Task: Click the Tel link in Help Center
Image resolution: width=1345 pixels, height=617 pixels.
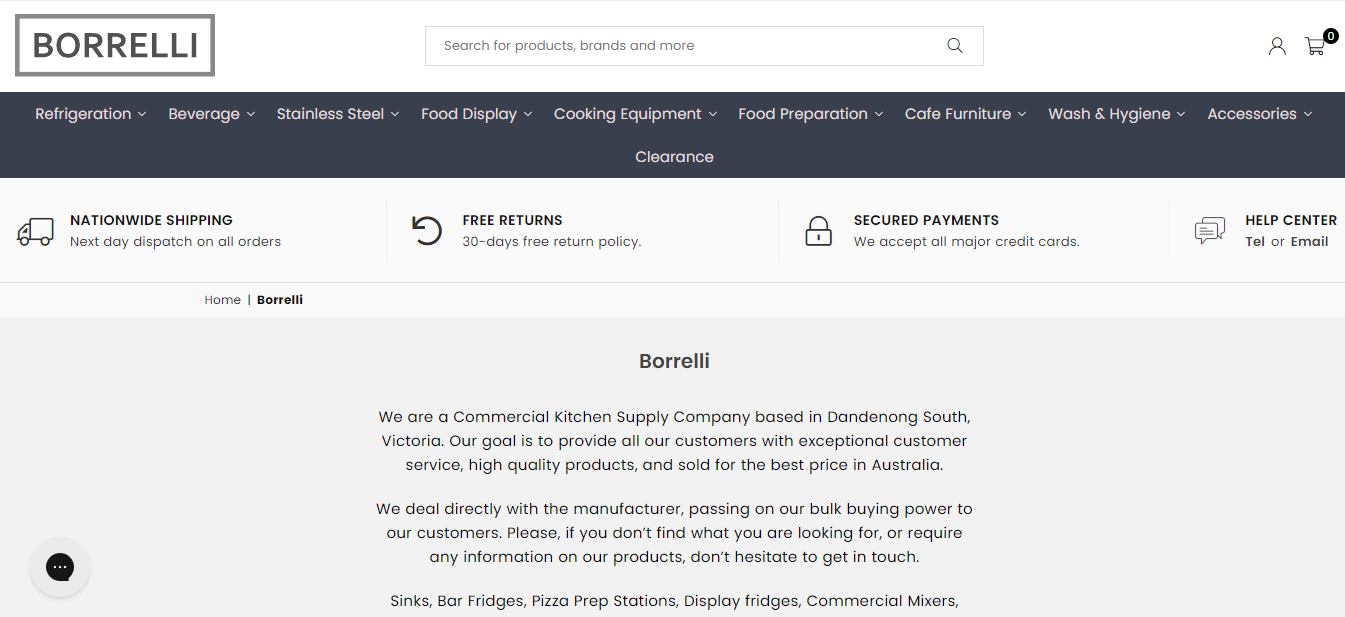Action: click(1255, 242)
